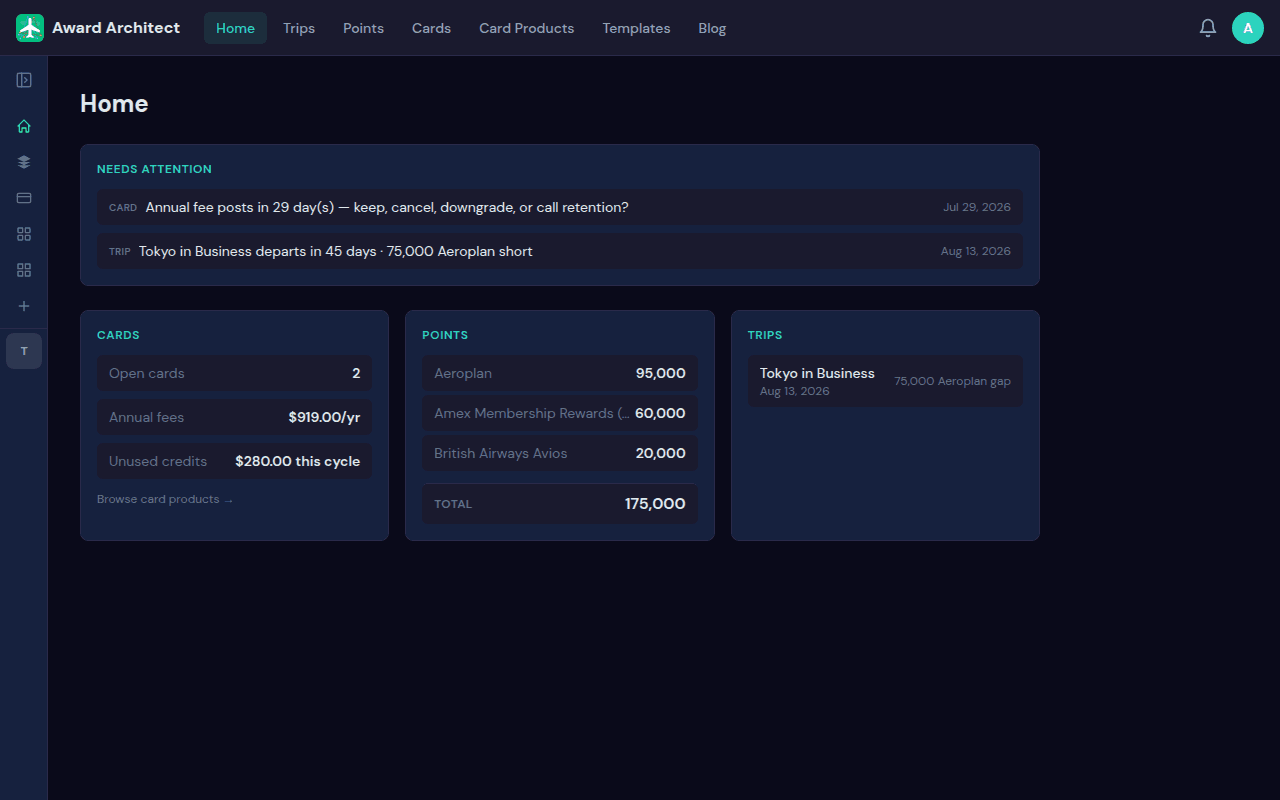Click the Open cards row

pos(234,373)
